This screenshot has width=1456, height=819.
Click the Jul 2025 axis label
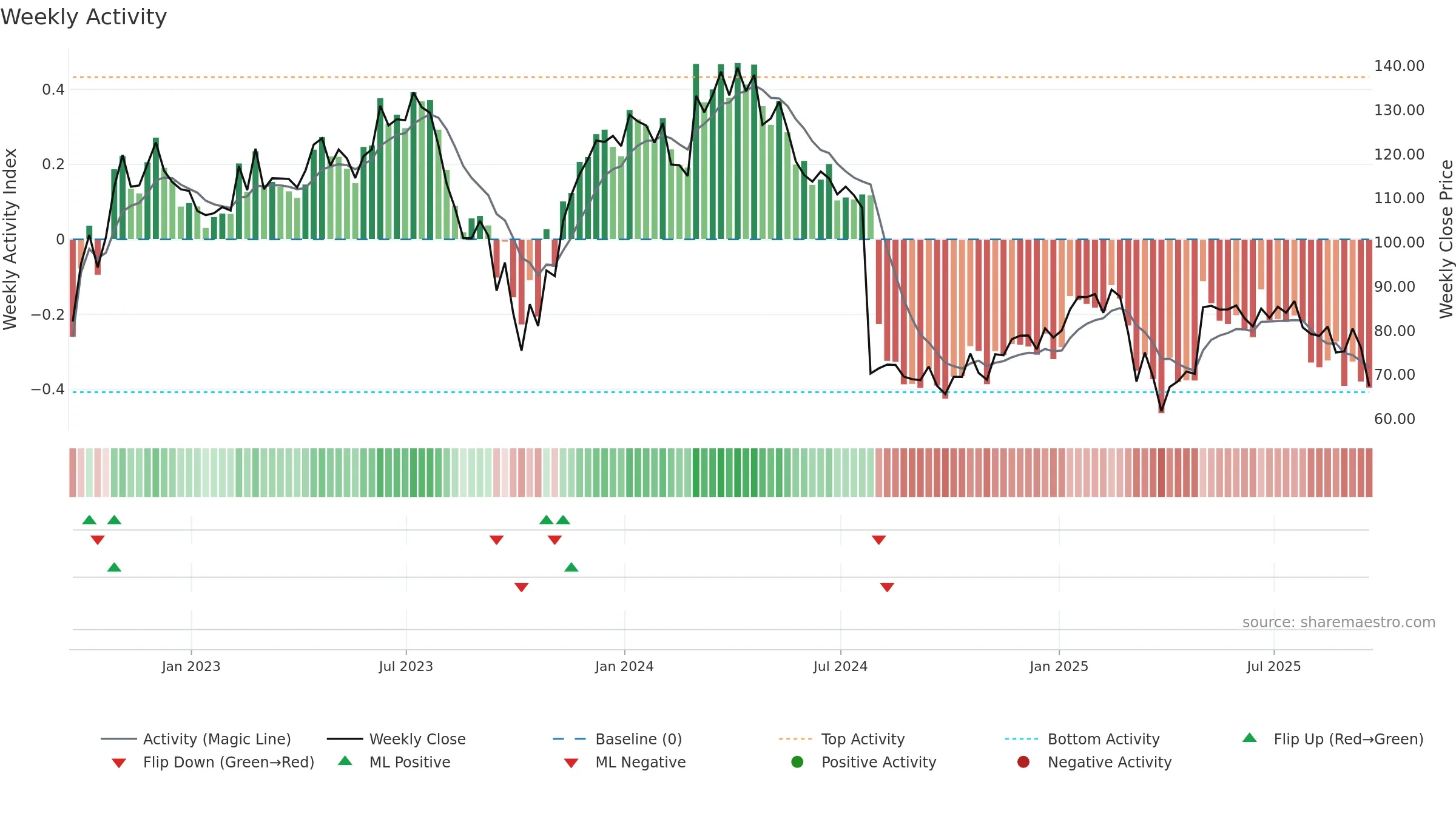1274,667
